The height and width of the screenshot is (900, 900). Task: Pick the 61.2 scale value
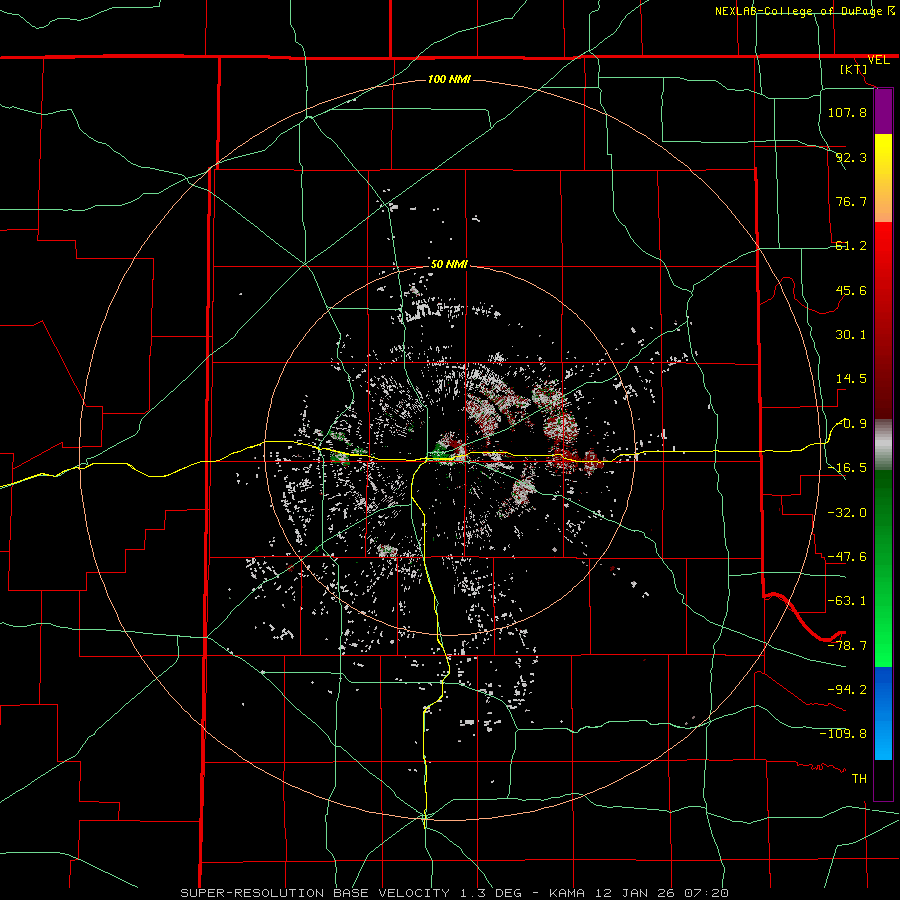coord(851,246)
